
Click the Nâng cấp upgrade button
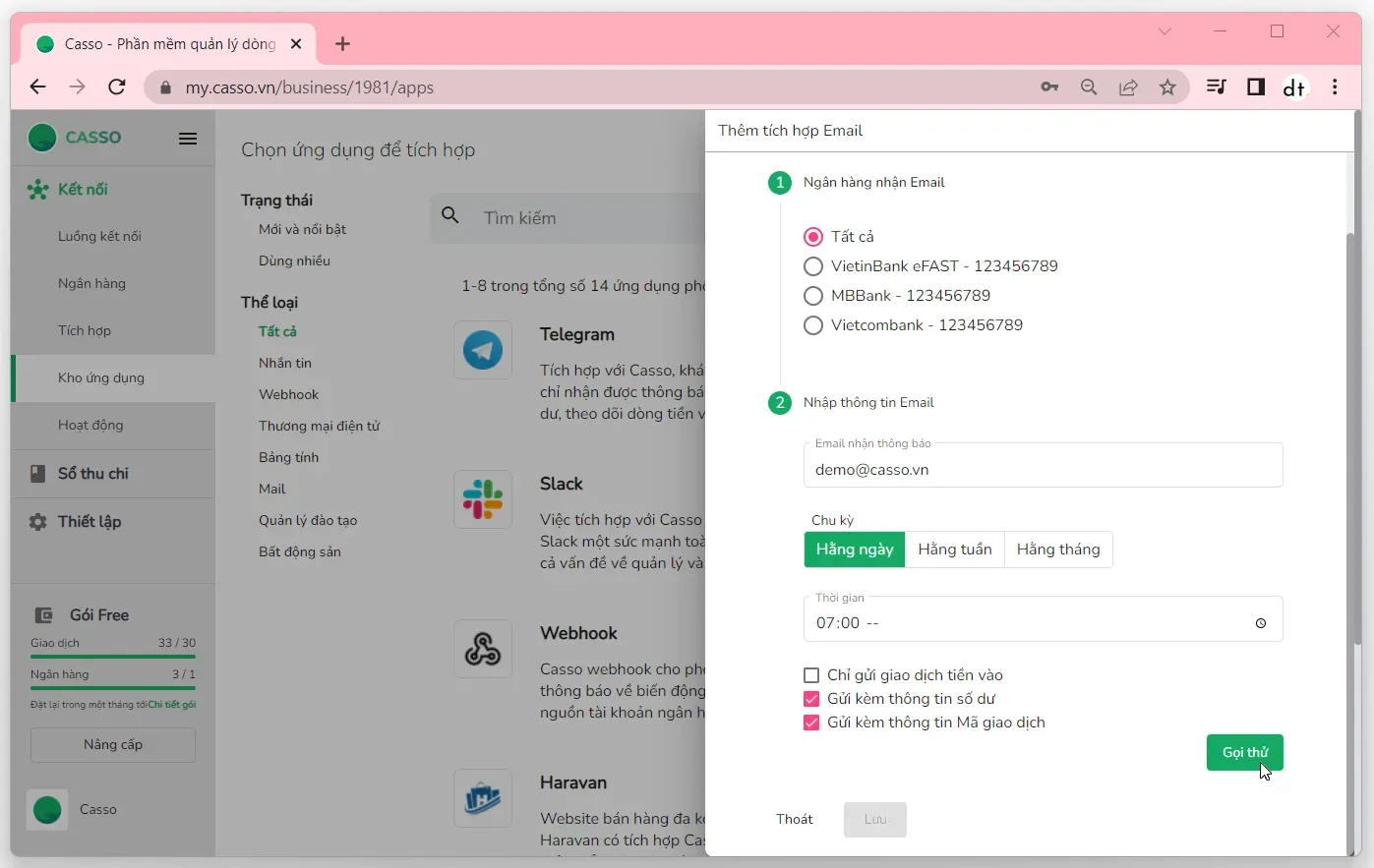coord(113,745)
